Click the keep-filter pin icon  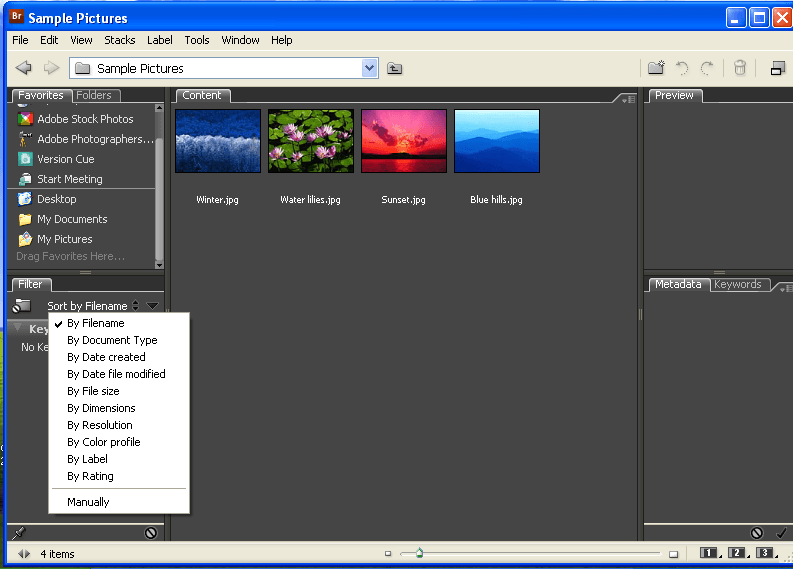click(19, 533)
